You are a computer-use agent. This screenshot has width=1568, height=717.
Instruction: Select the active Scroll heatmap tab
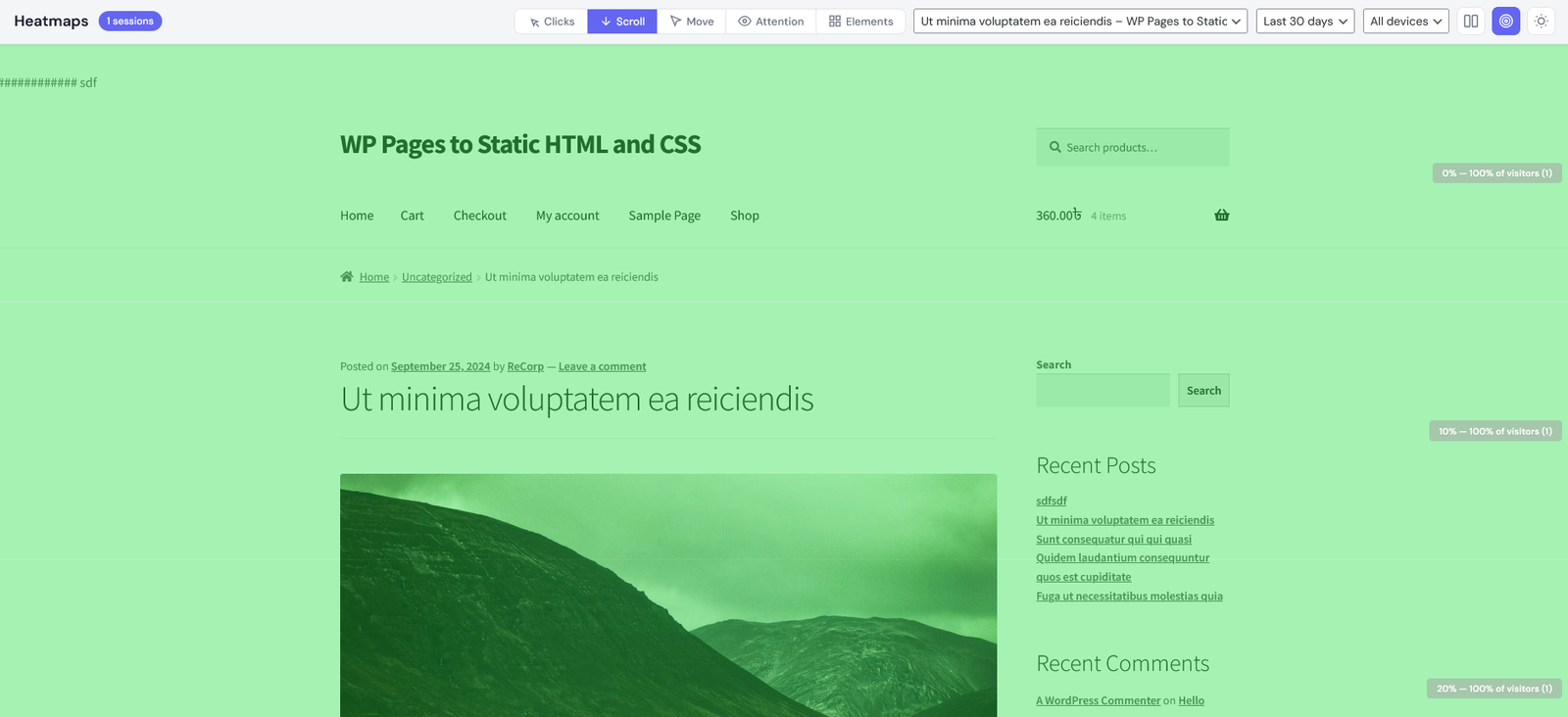click(x=622, y=22)
